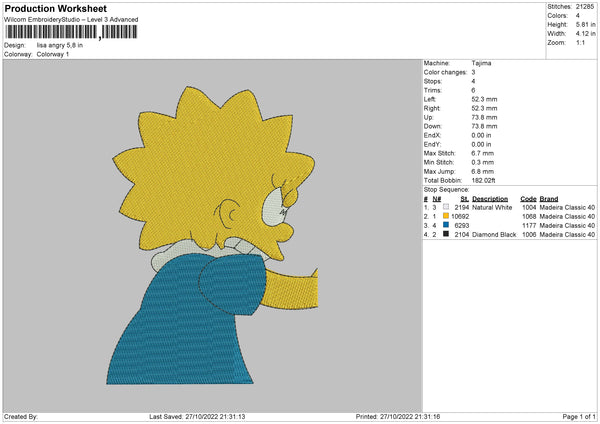Click the Total Bobbin value 182.02ft
Screen dimensions: 600x424
click(x=483, y=180)
